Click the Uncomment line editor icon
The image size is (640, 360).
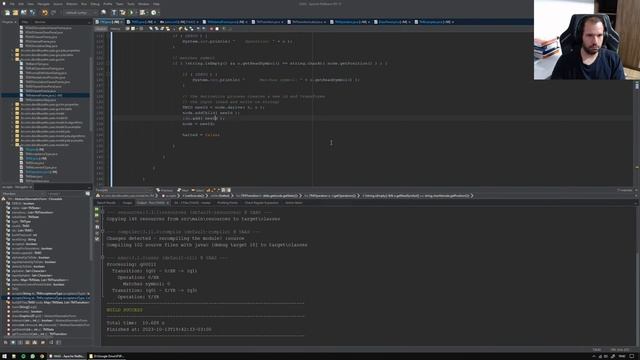[x=230, y=29]
